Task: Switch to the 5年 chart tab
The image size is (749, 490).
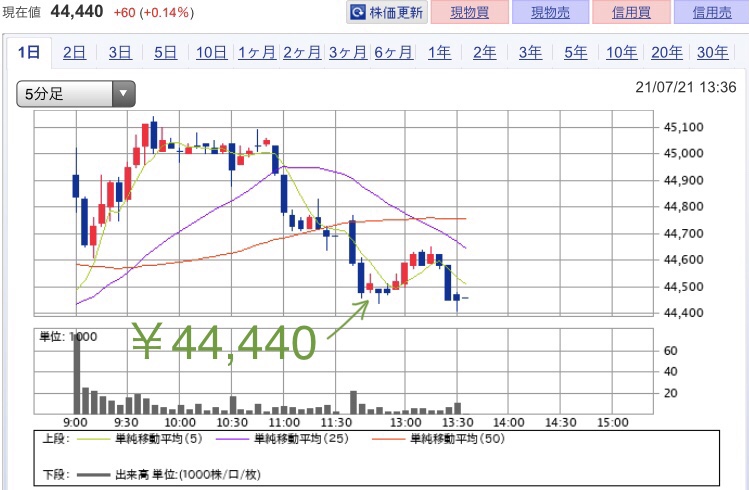Action: click(576, 52)
